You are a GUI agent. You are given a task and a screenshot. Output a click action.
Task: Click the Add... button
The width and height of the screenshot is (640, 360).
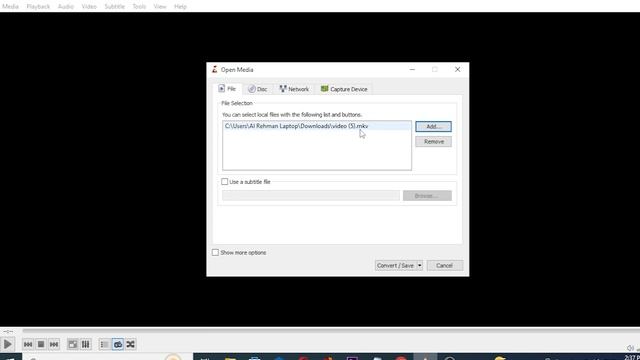(x=433, y=127)
